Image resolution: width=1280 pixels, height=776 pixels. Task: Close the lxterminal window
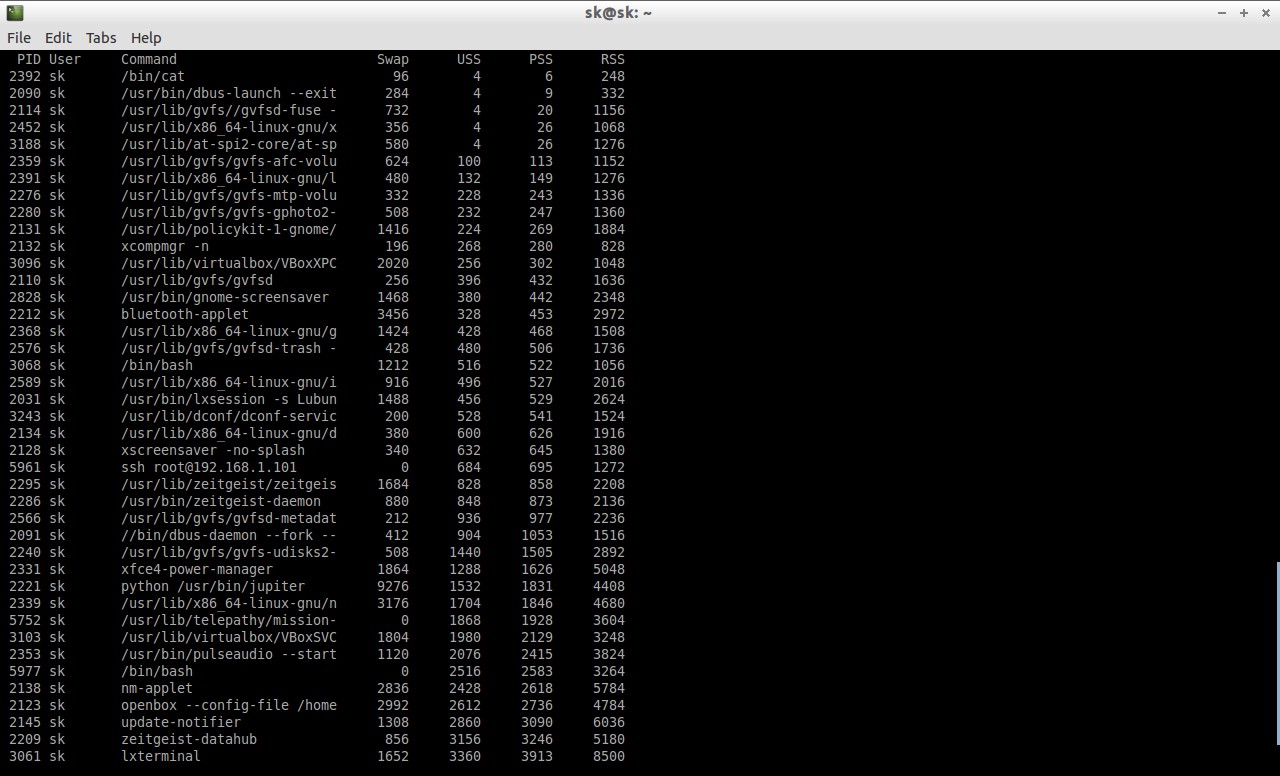[1265, 13]
